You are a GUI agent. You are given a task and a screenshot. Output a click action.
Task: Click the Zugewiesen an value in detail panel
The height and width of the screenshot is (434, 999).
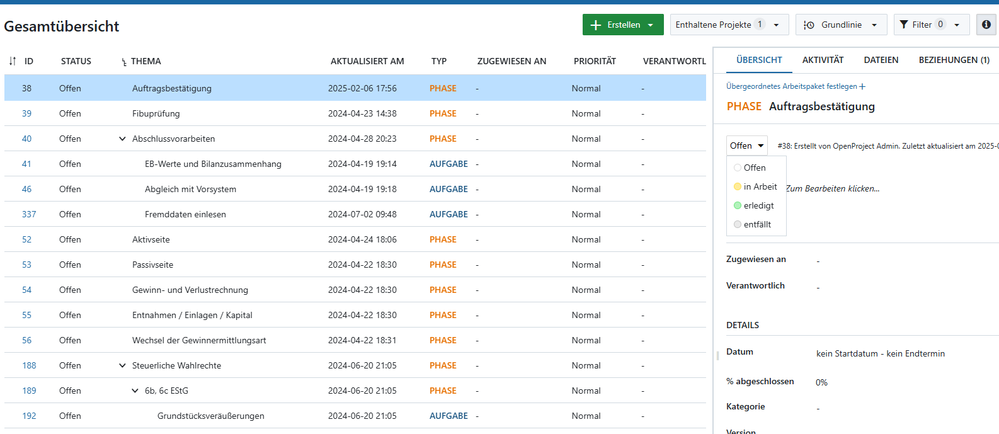817,260
